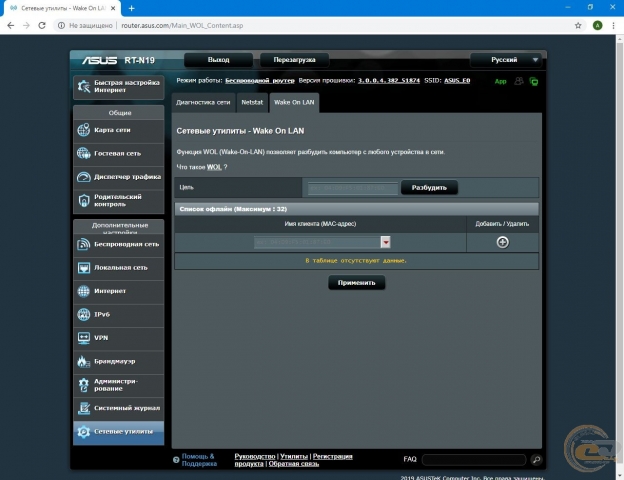
Task: Click the green network status icon in header
Action: (534, 82)
